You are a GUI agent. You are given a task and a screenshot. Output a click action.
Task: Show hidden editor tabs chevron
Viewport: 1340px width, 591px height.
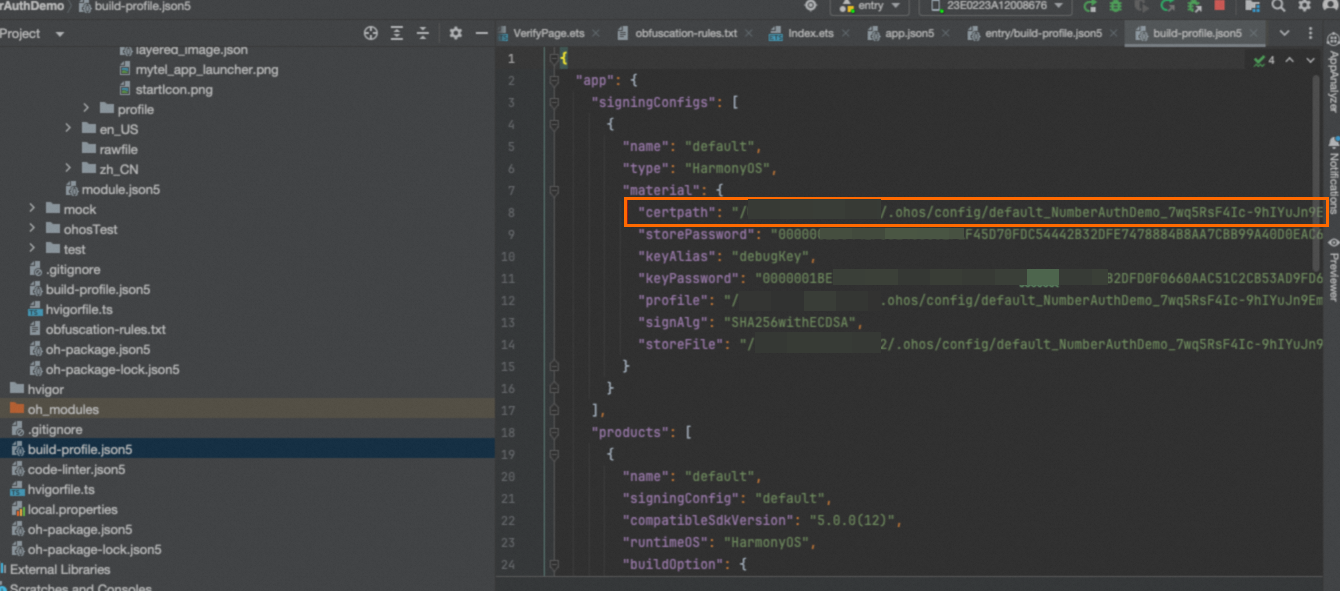click(x=1284, y=33)
